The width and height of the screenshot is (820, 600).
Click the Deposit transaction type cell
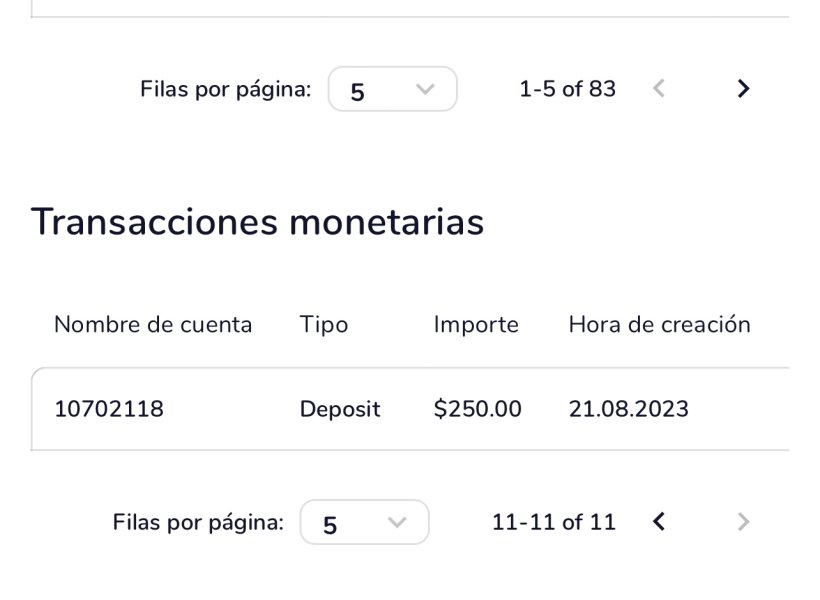(x=340, y=409)
